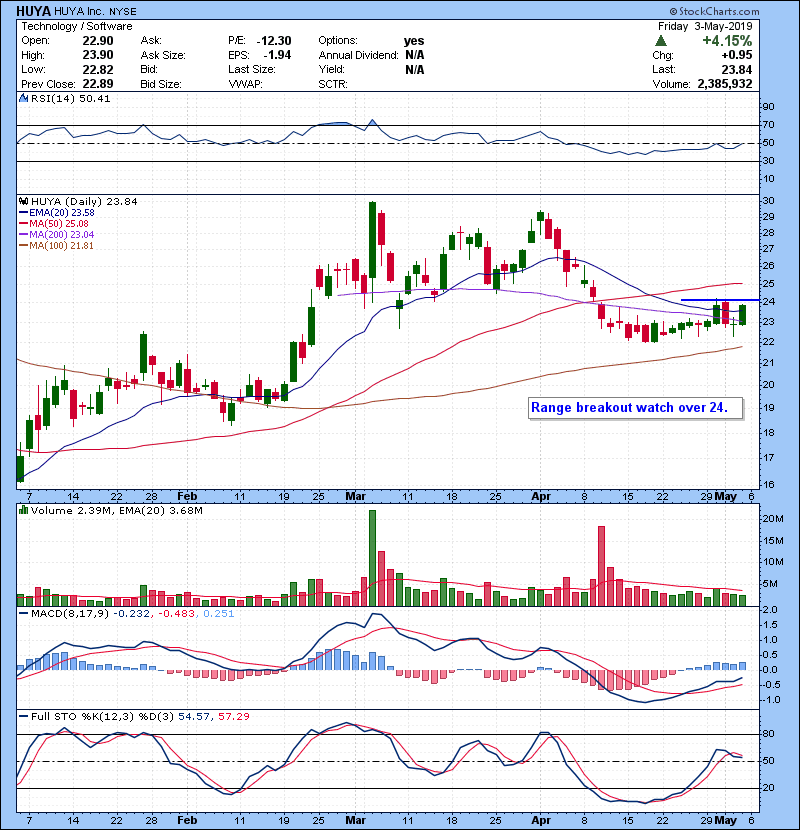
Task: Click the MA(200) 23.04 legend entry
Action: (57, 234)
